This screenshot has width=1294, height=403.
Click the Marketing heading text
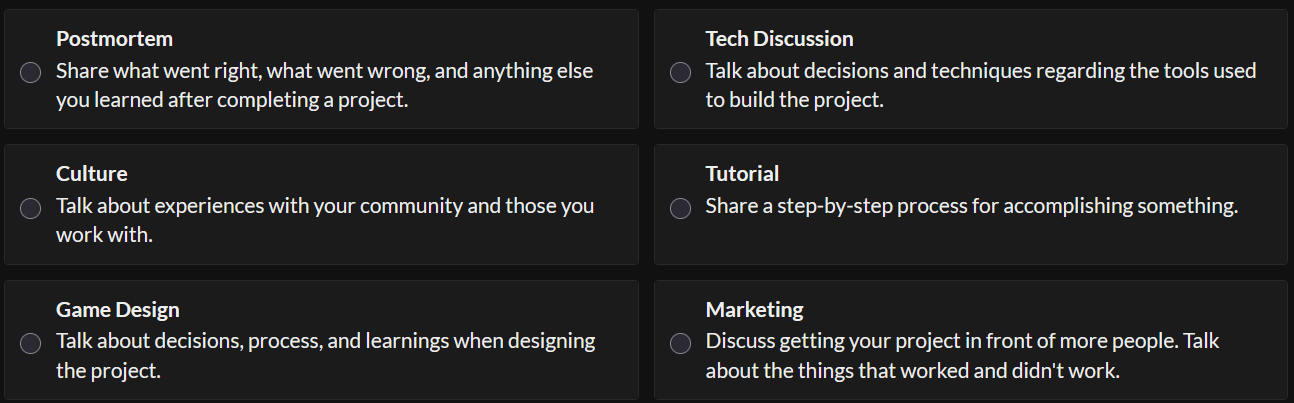(x=754, y=310)
